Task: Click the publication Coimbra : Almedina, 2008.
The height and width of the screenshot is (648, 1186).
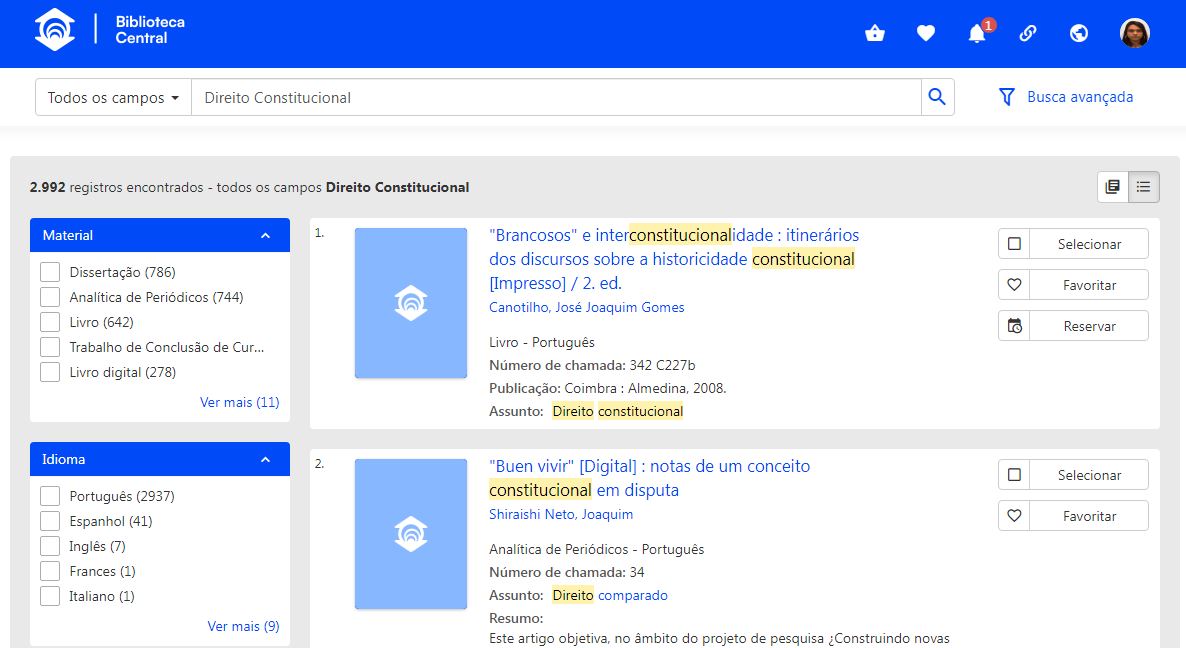Action: click(645, 388)
